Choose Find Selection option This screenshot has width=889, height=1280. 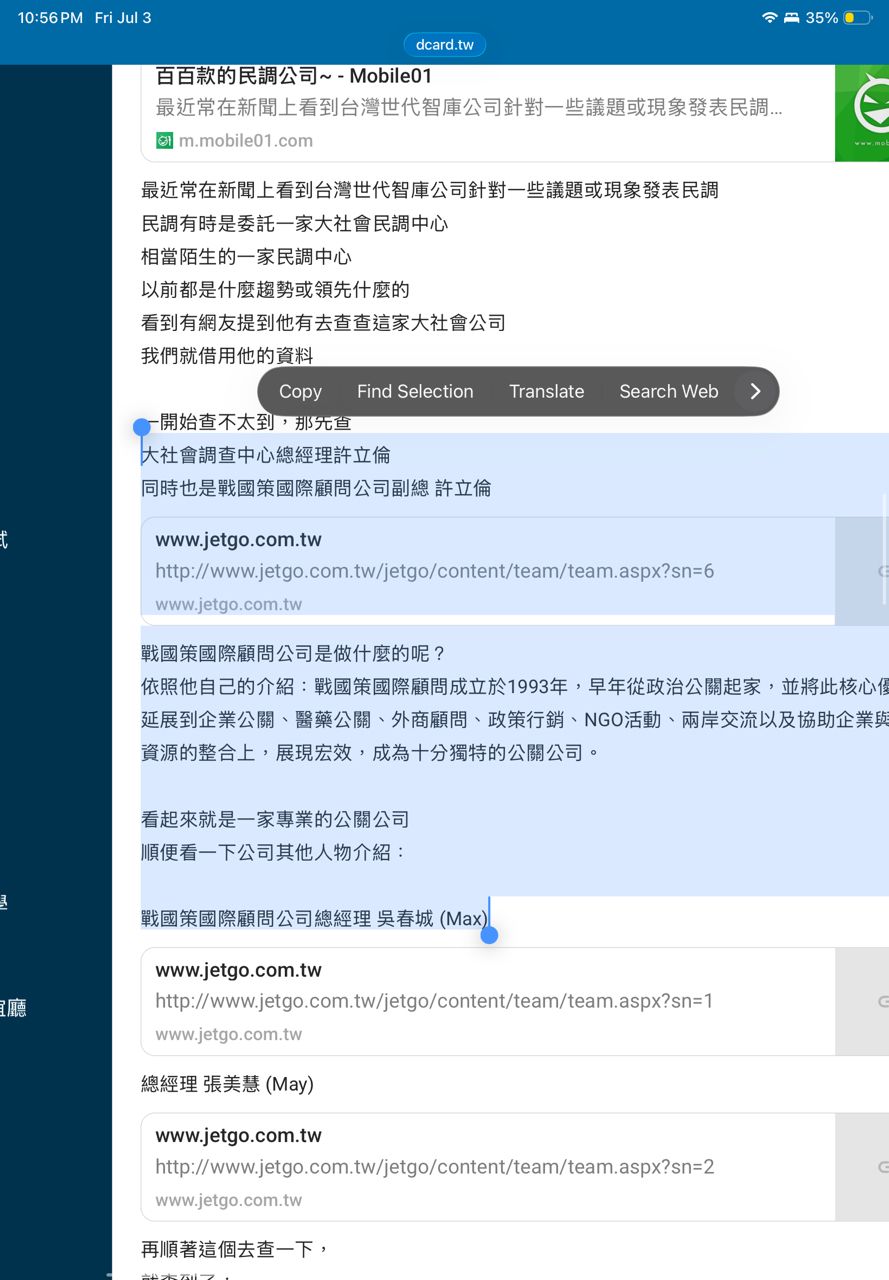pos(415,392)
